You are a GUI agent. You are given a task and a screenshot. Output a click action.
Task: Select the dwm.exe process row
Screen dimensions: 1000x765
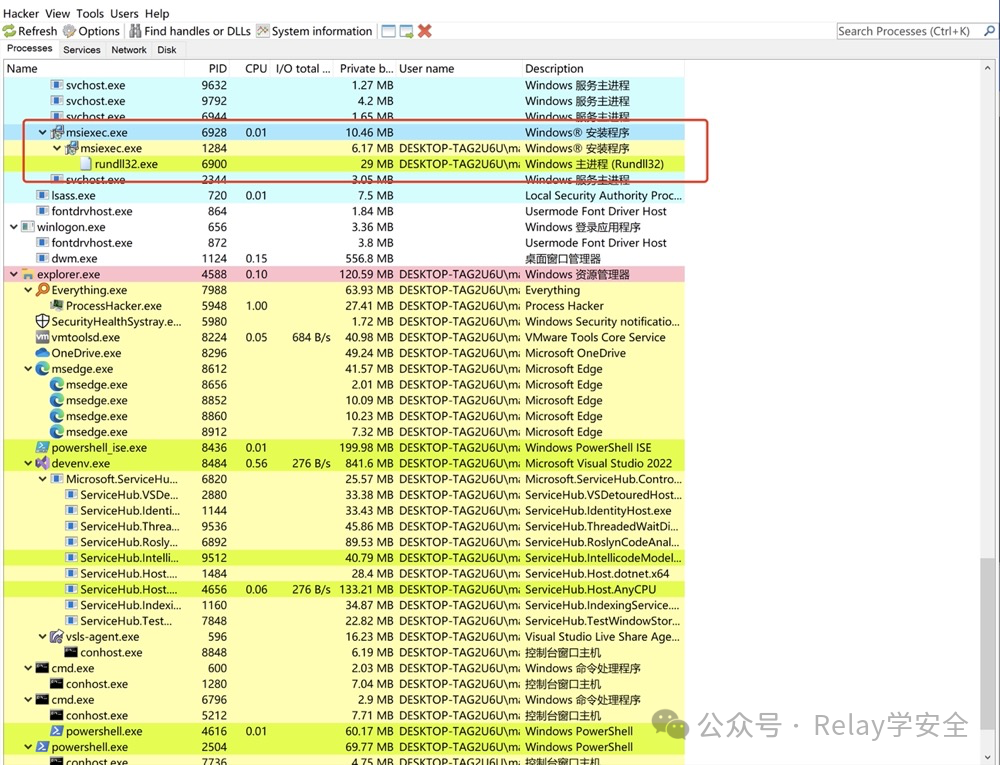pyautogui.click(x=344, y=258)
